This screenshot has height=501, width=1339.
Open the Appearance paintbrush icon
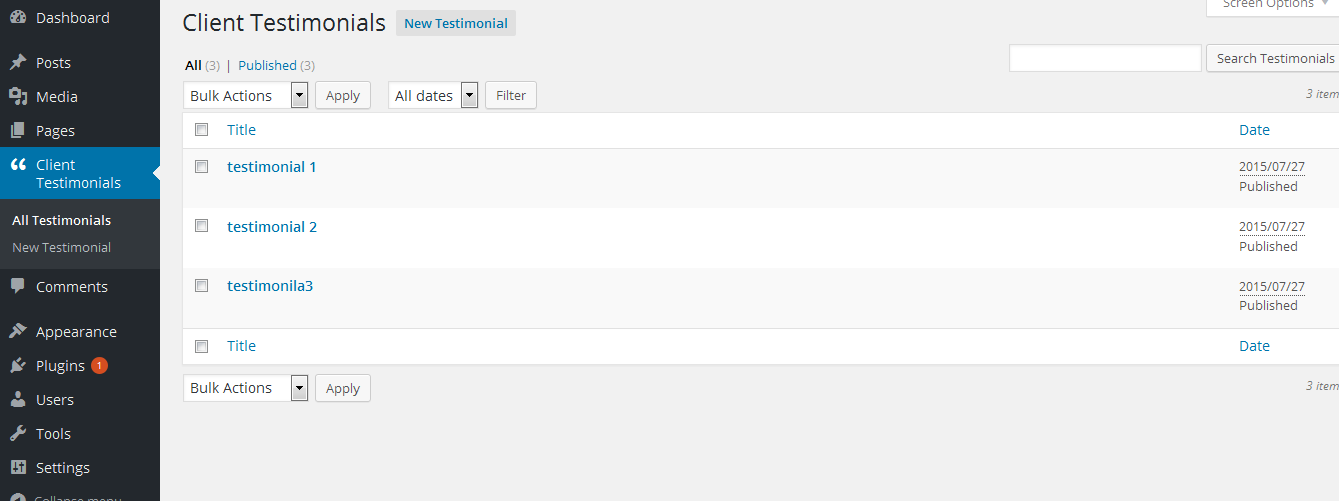coord(18,332)
